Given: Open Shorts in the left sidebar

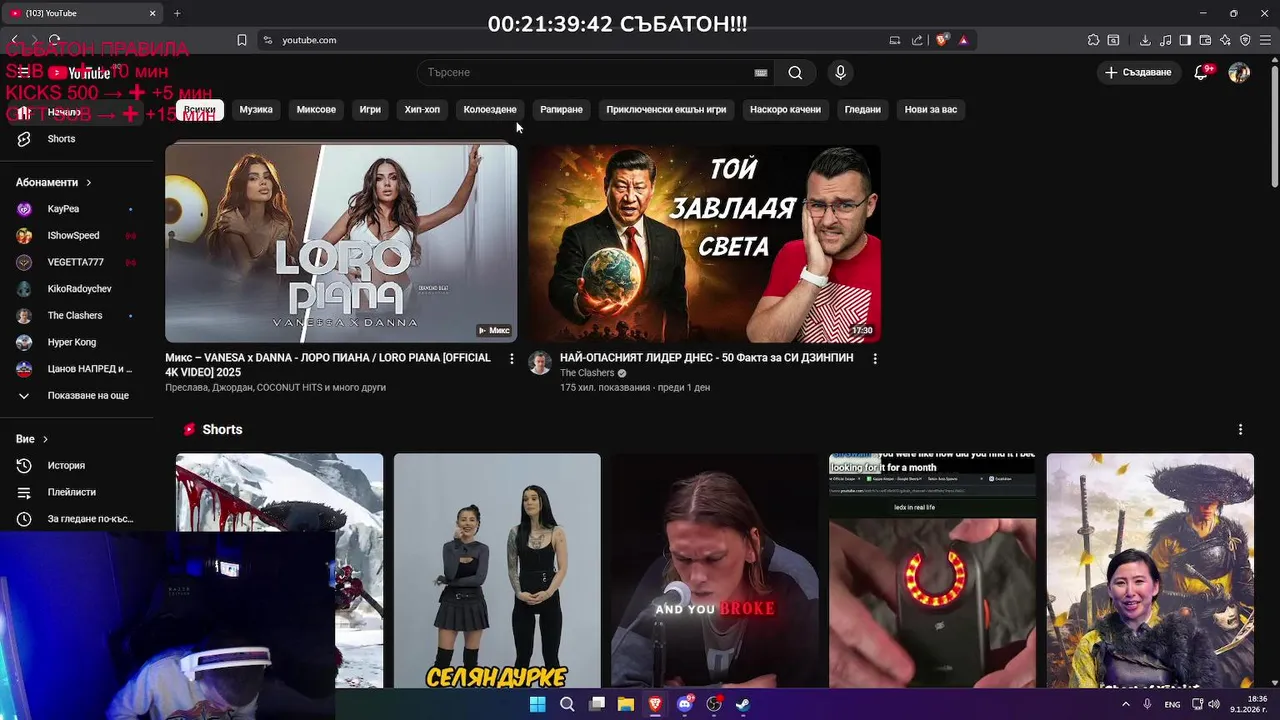Looking at the screenshot, I should [78, 139].
